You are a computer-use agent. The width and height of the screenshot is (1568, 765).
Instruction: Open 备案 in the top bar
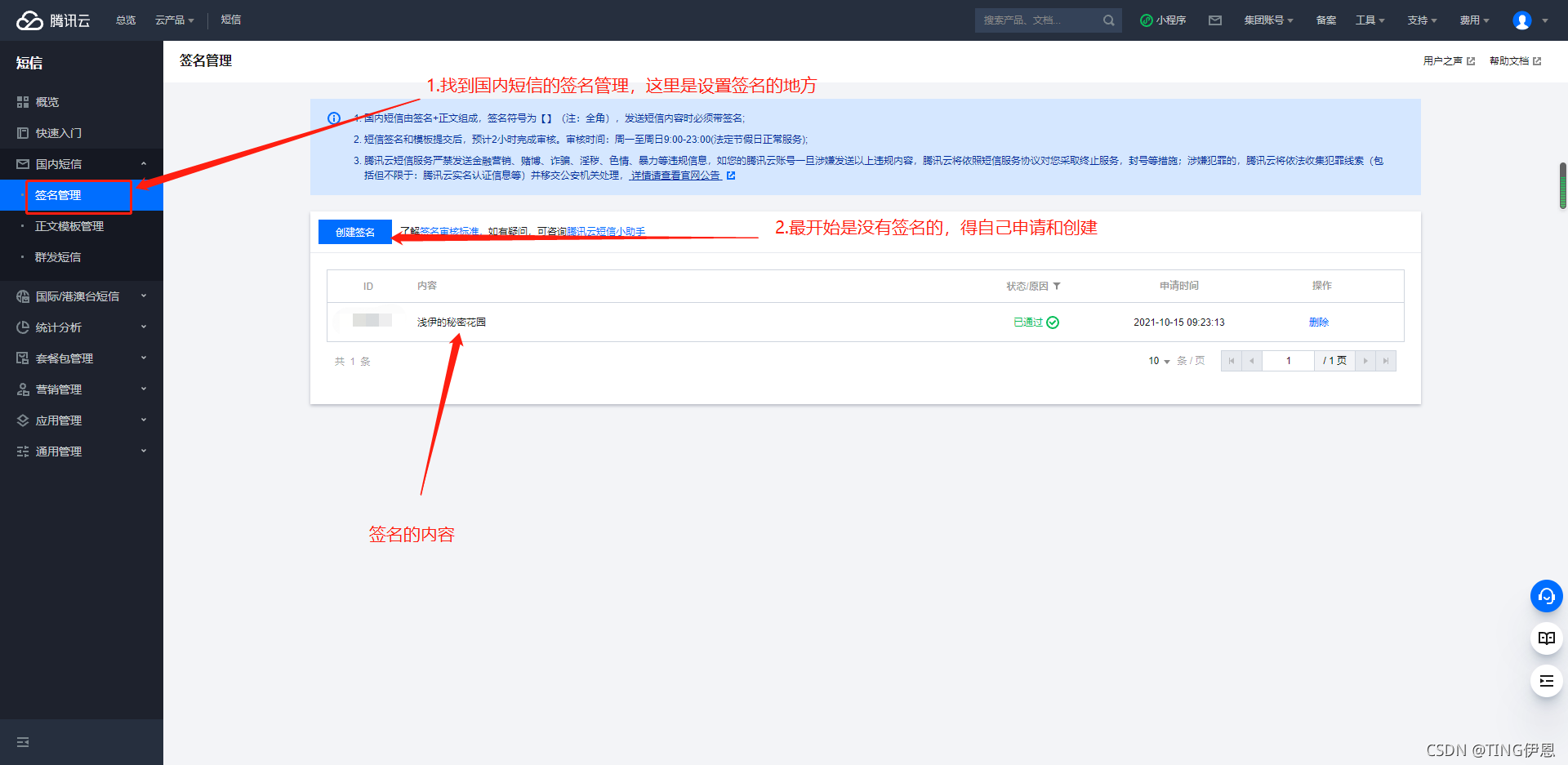pos(1326,20)
